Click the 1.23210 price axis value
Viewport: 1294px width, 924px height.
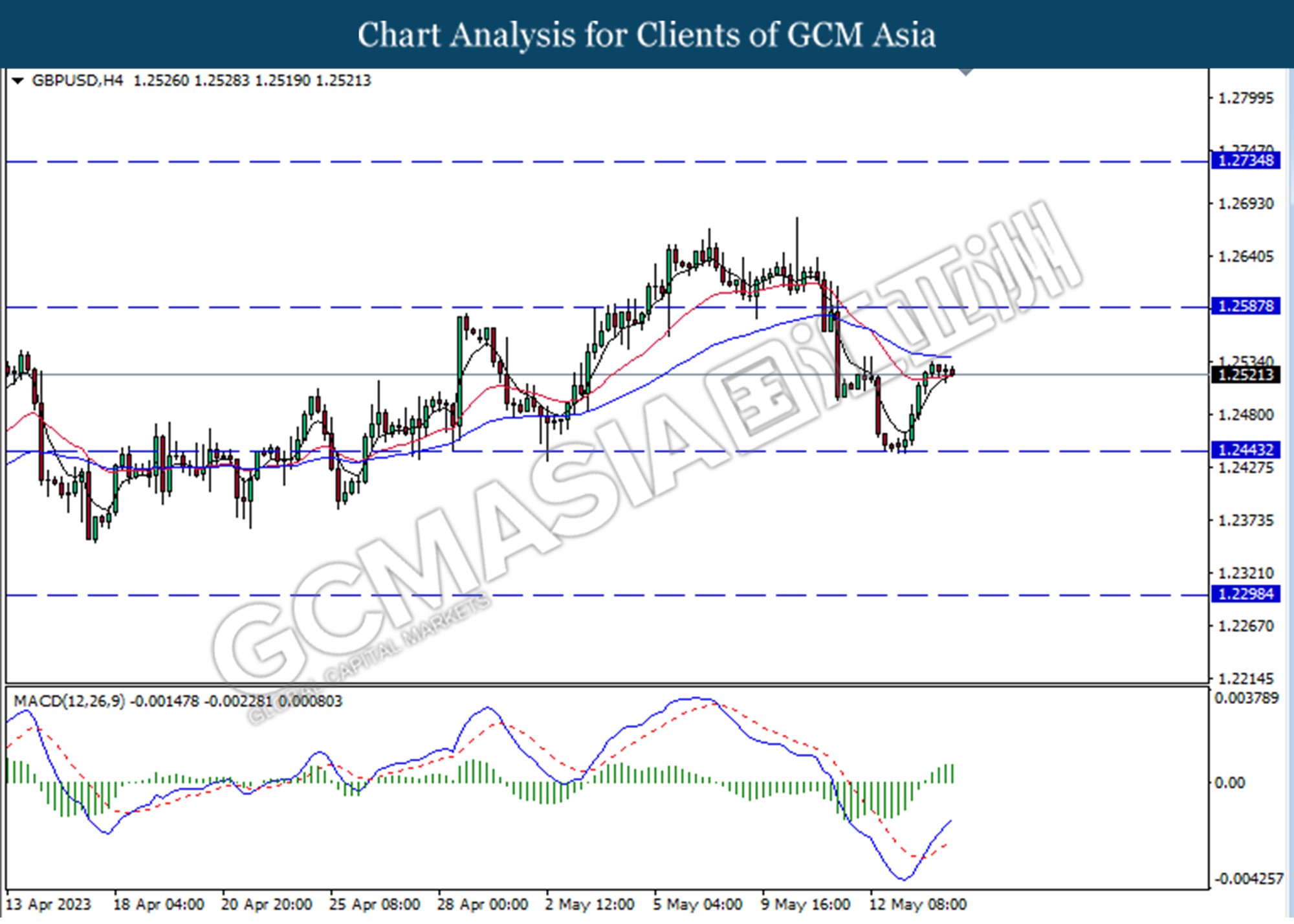coord(1245,573)
